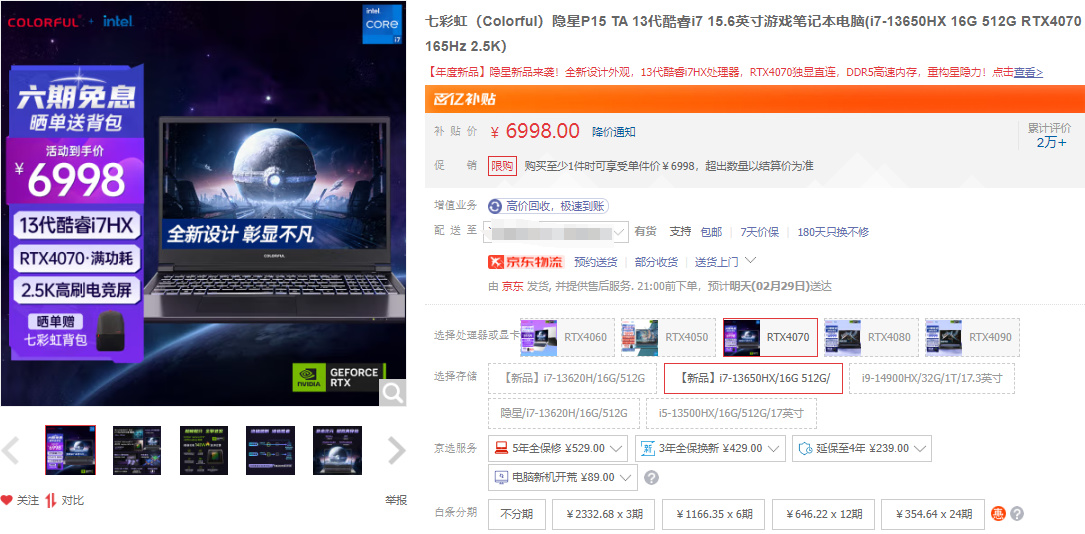Click the compare arrows icon
The height and width of the screenshot is (534, 1085).
point(51,500)
